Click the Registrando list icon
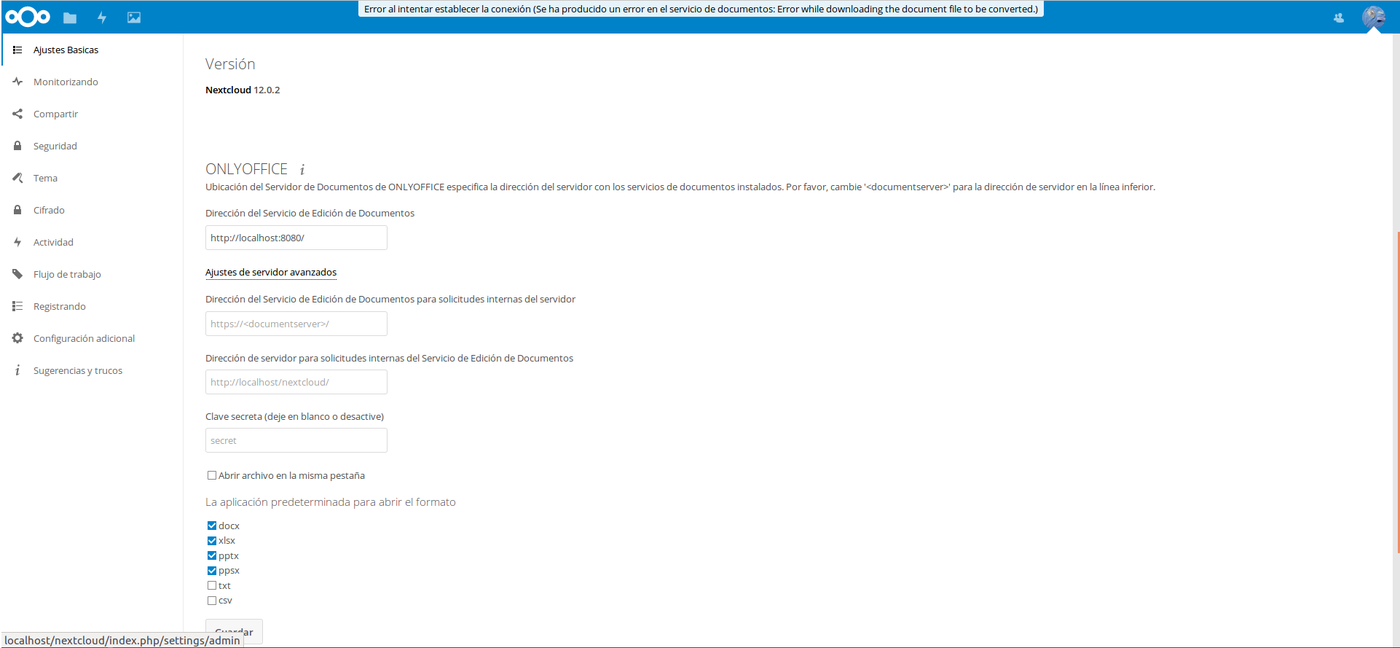This screenshot has width=1400, height=648. click(17, 306)
